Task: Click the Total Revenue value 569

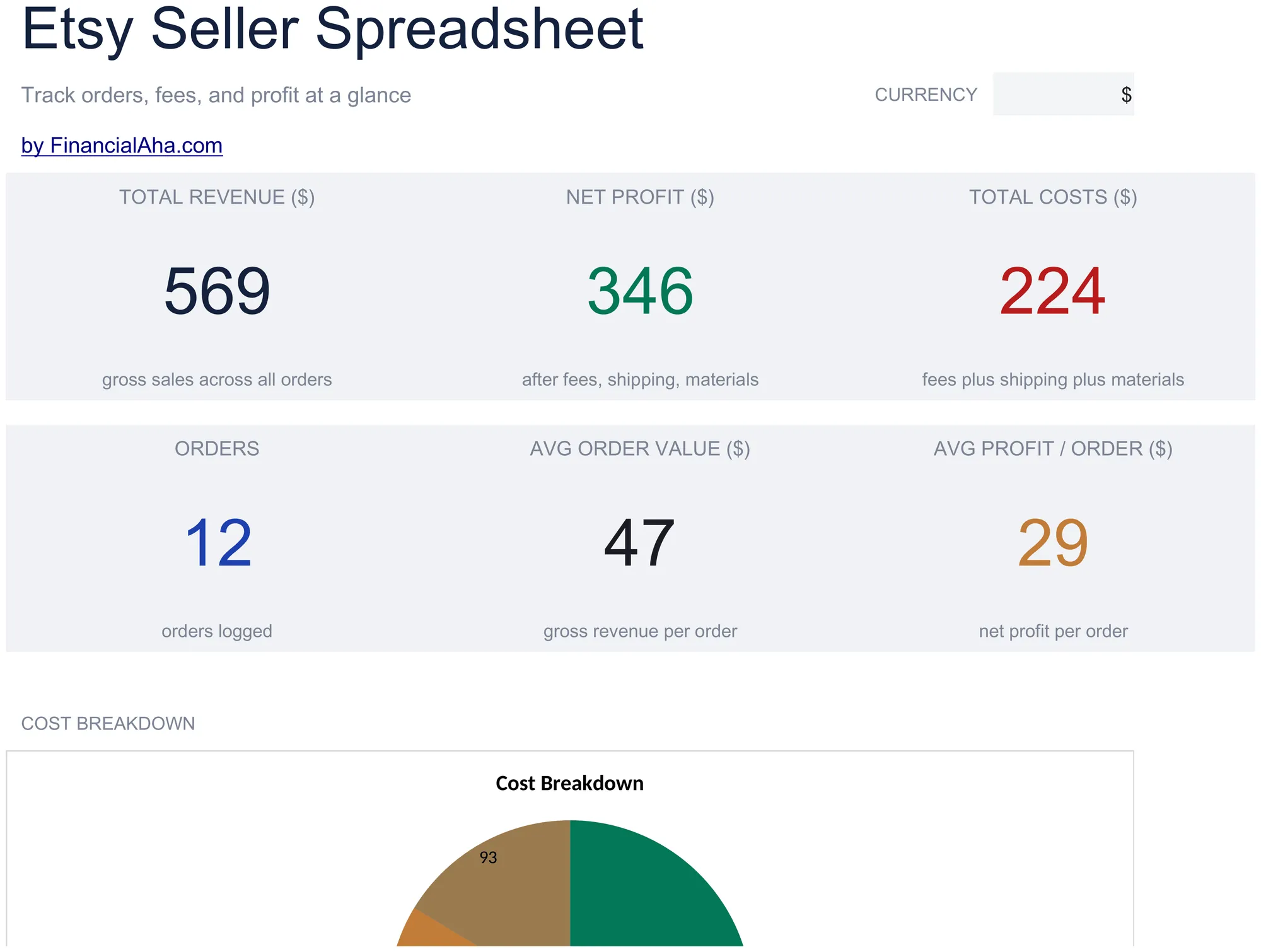Action: coord(217,291)
